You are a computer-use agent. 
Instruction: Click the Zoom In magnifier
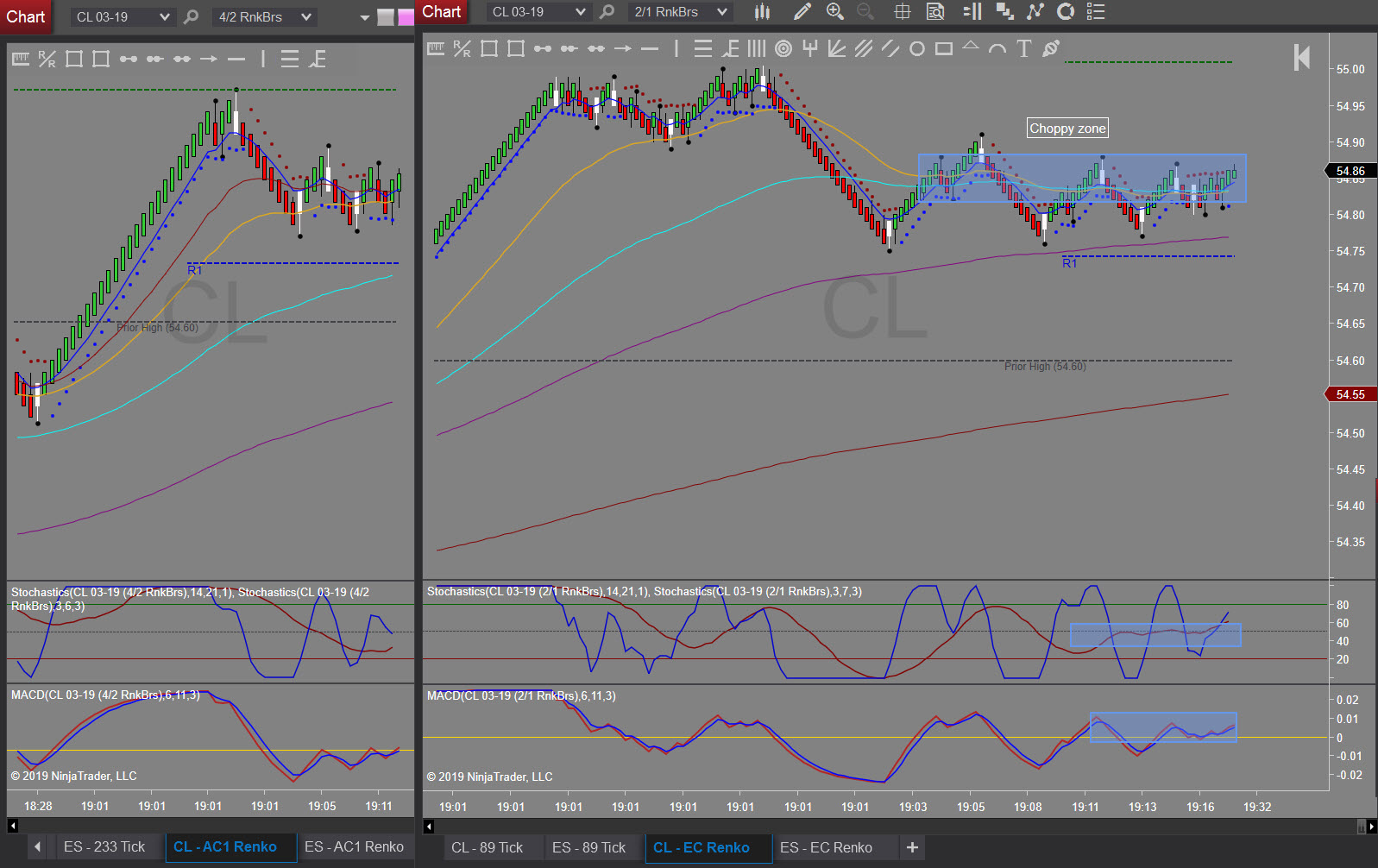click(834, 11)
